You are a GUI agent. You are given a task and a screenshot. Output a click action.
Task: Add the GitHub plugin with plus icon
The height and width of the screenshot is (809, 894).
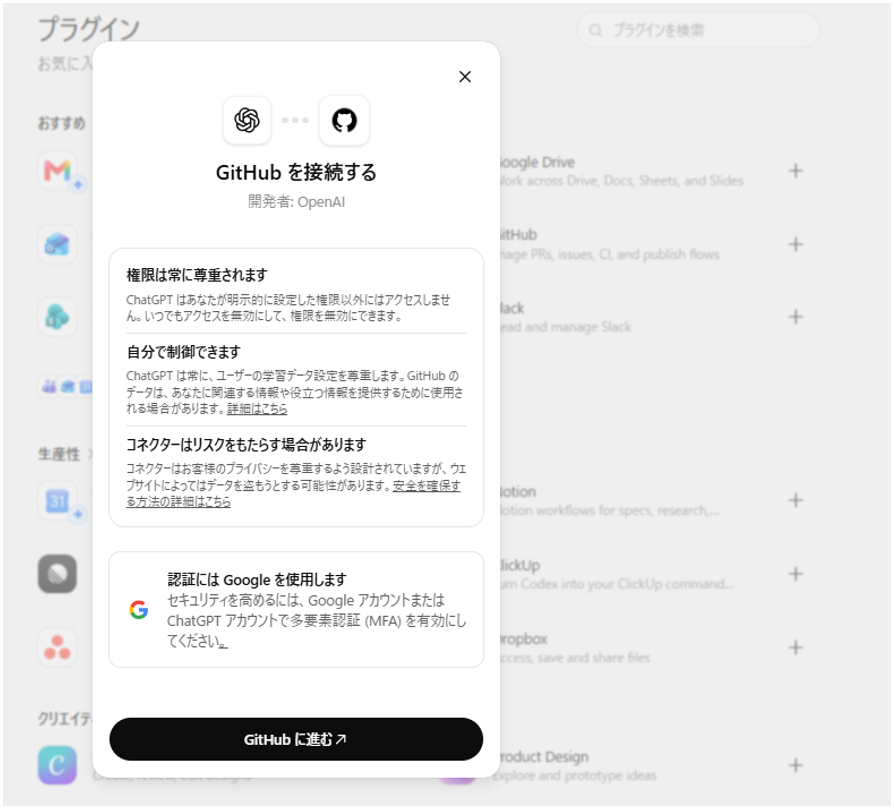(x=795, y=244)
